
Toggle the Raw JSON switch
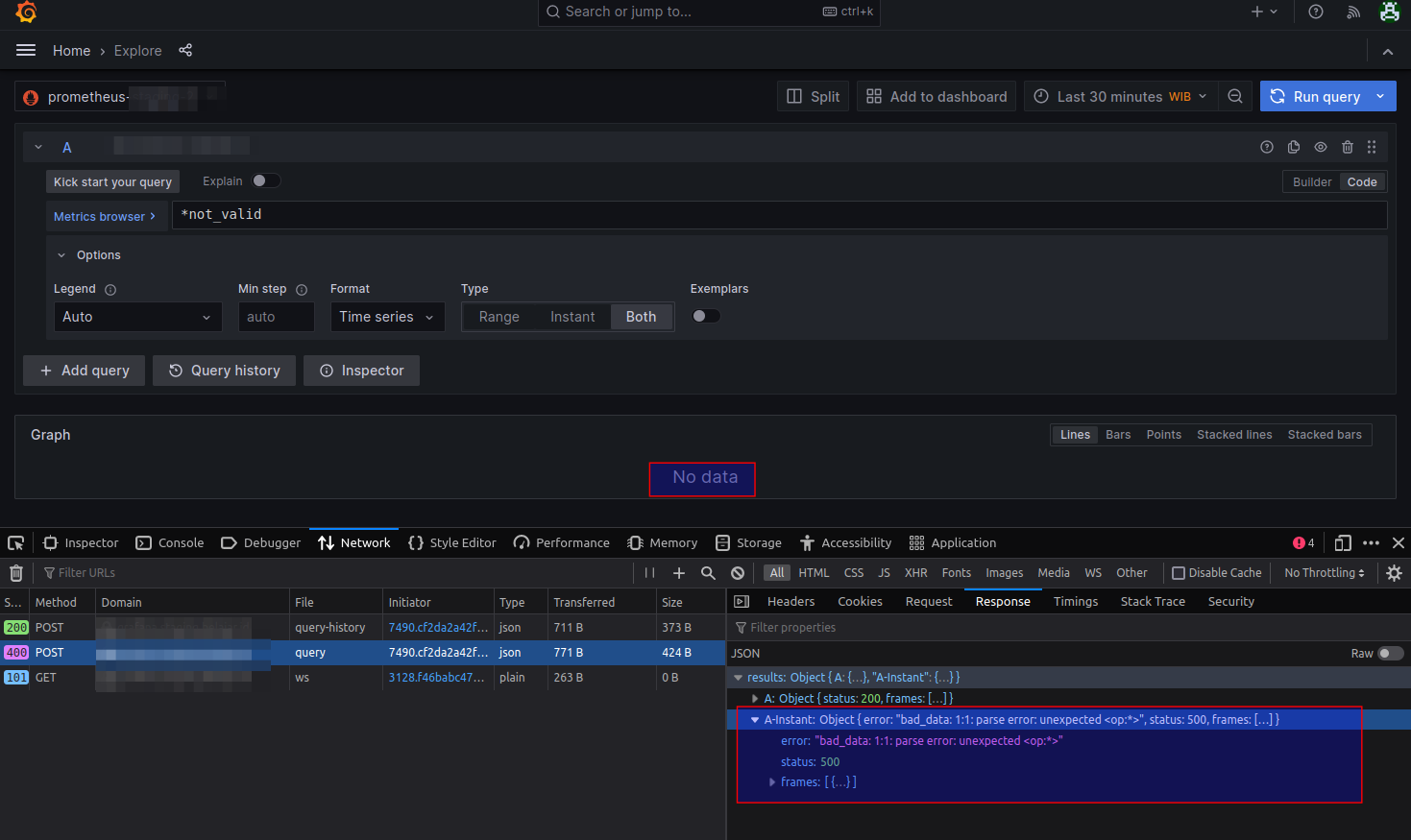click(x=1389, y=654)
